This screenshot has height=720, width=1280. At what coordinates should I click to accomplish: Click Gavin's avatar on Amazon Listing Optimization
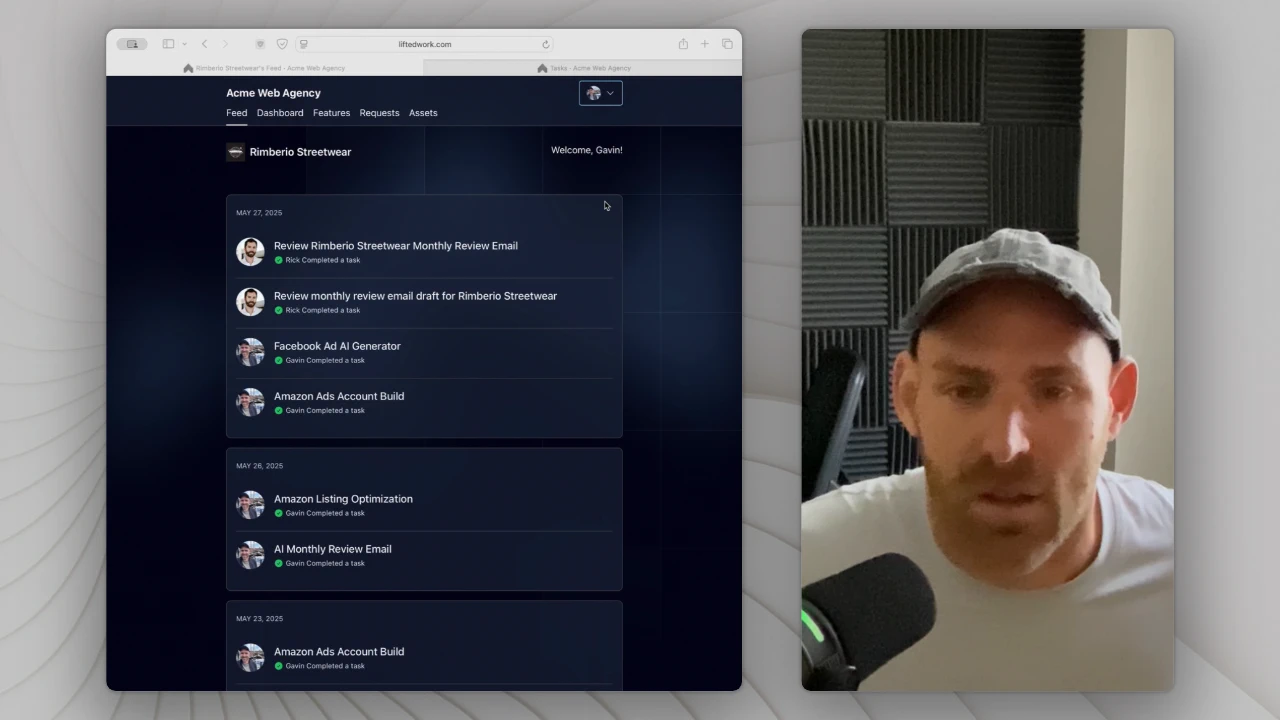click(250, 505)
